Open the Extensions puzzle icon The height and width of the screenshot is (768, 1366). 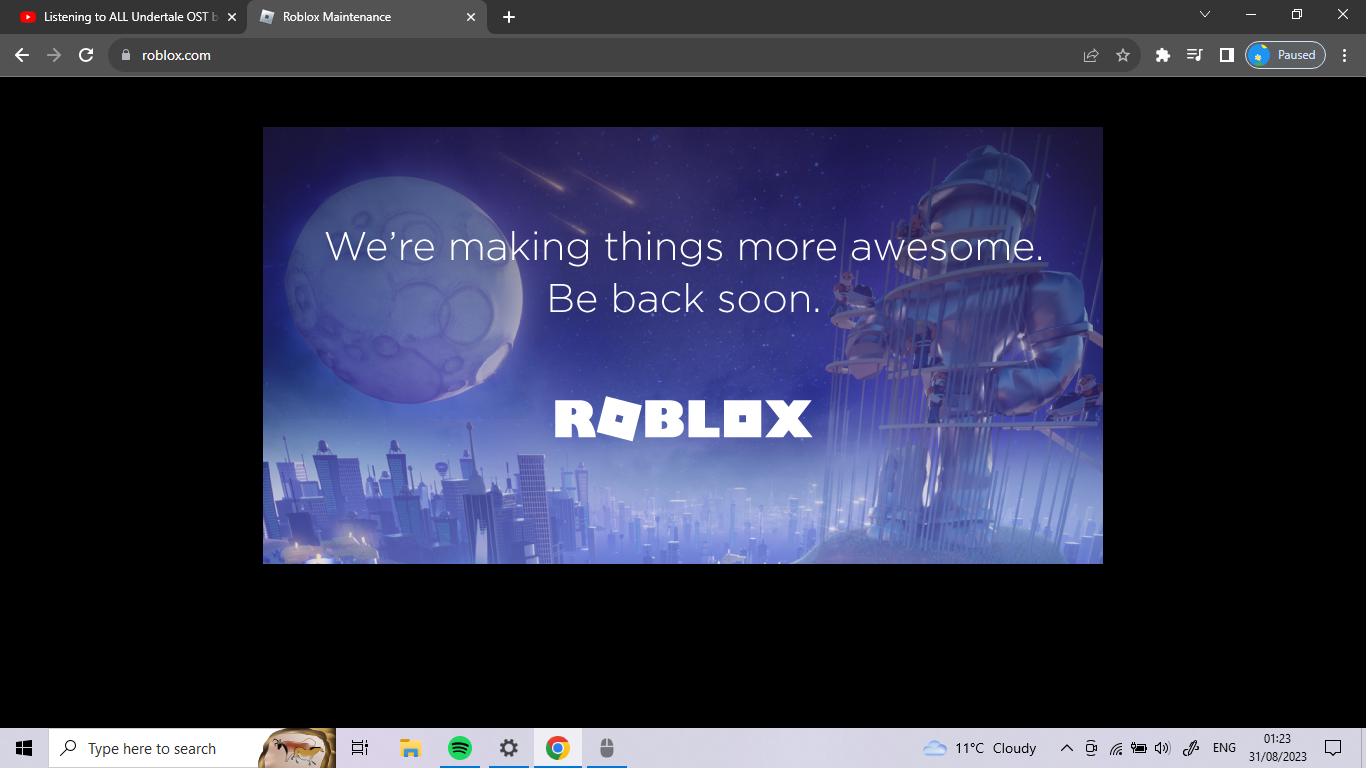(x=1162, y=55)
